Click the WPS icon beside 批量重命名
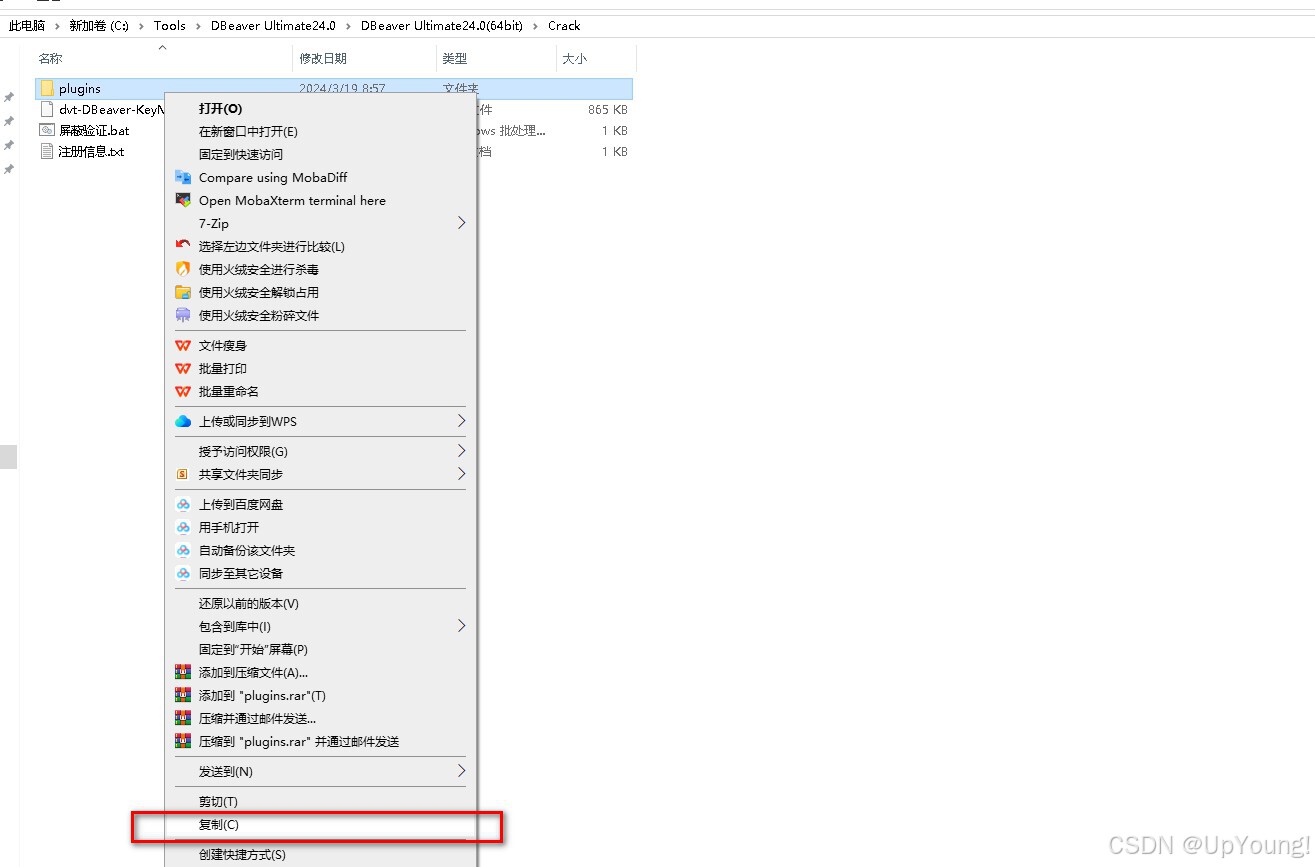1315x867 pixels. click(183, 391)
